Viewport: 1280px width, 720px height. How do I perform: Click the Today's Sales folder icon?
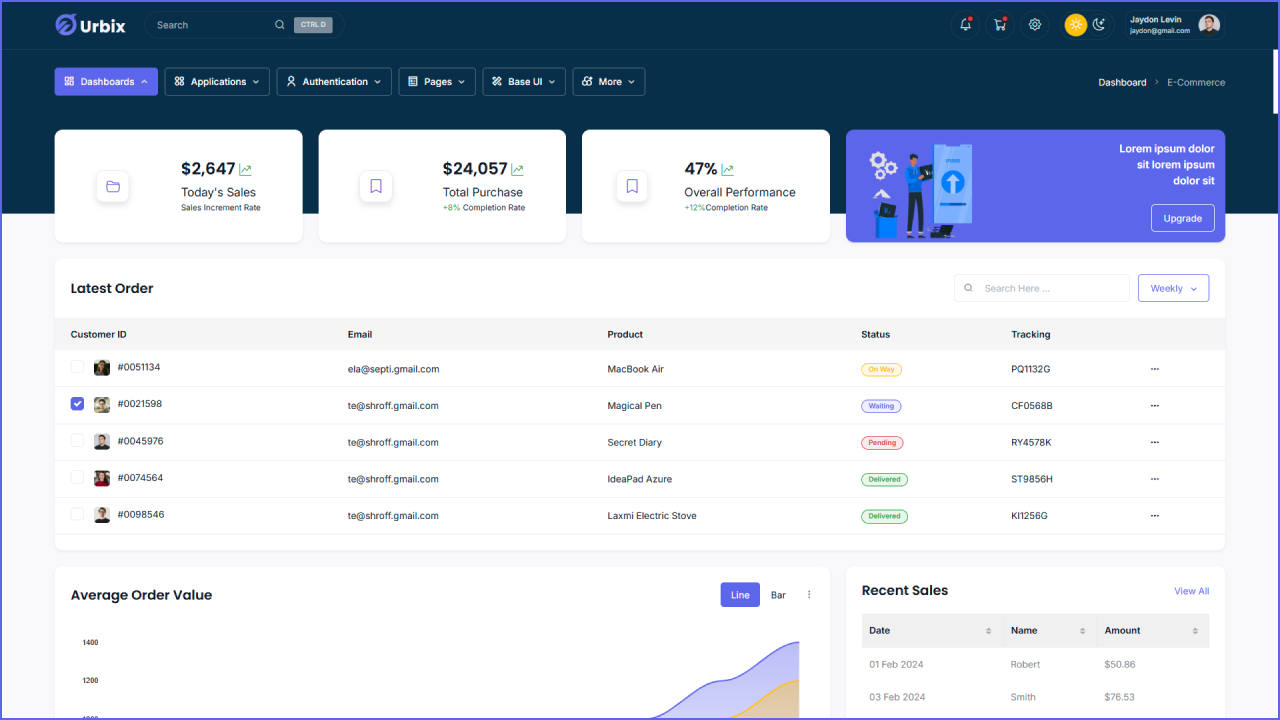coord(112,186)
